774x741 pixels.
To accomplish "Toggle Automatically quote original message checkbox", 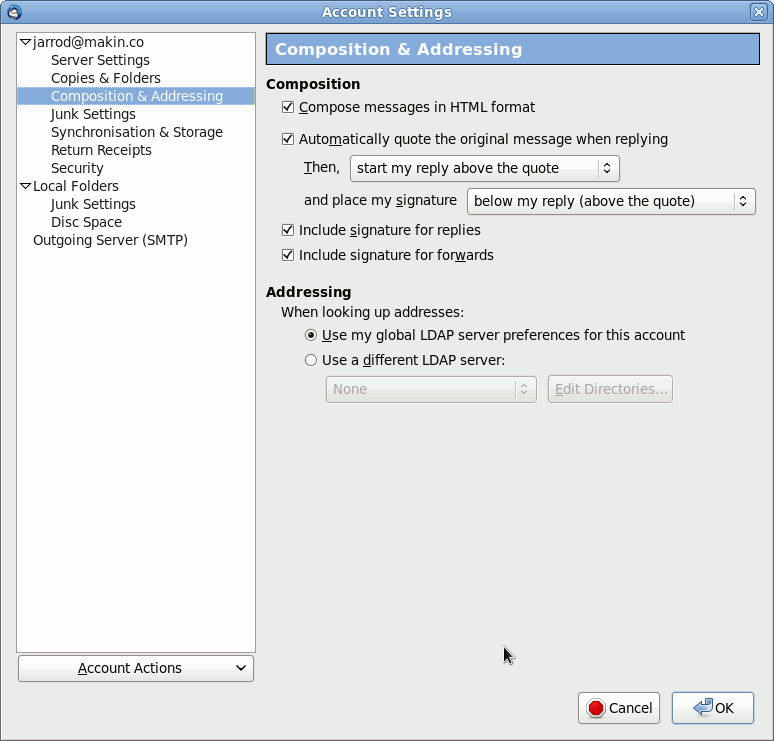I will pos(288,139).
